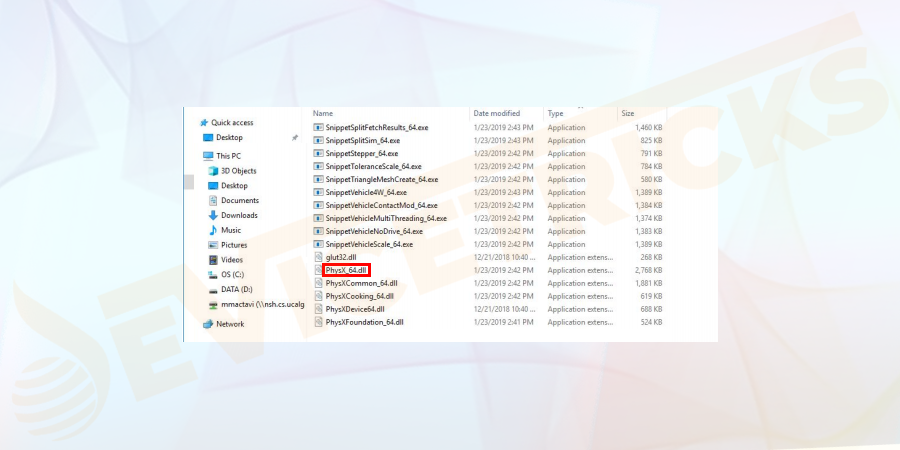Screen dimensions: 900x450
Task: Click the PhysXCooking_64.dll file icon
Action: pos(319,296)
